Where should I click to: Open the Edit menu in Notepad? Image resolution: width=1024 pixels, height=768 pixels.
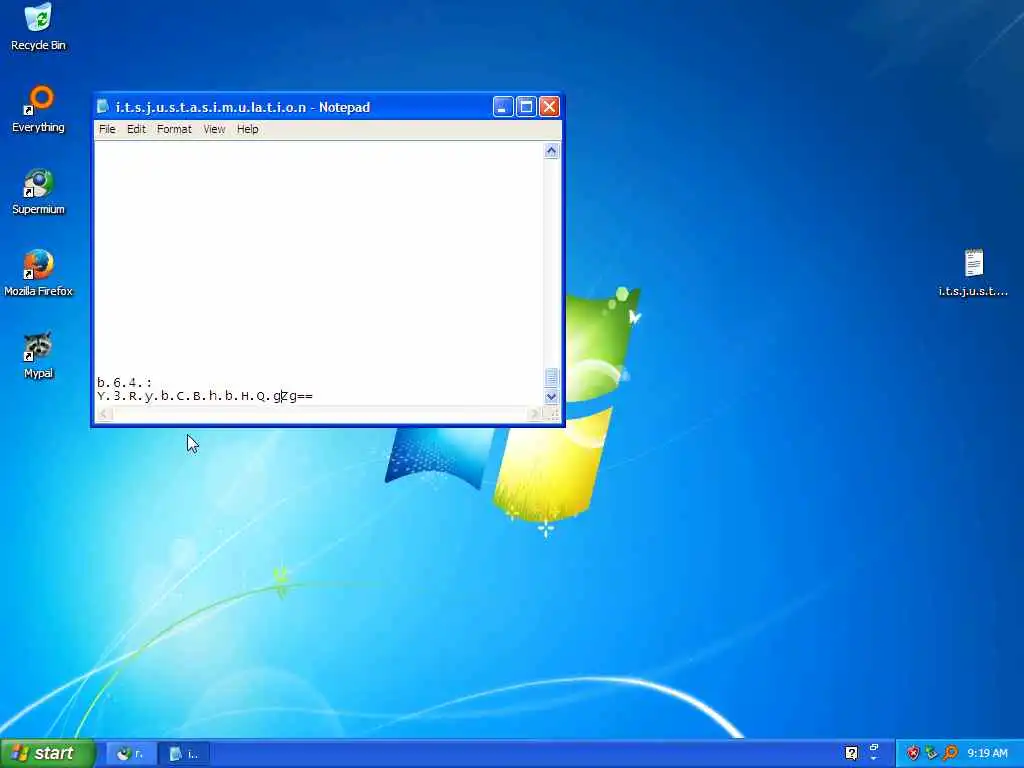[x=136, y=129]
